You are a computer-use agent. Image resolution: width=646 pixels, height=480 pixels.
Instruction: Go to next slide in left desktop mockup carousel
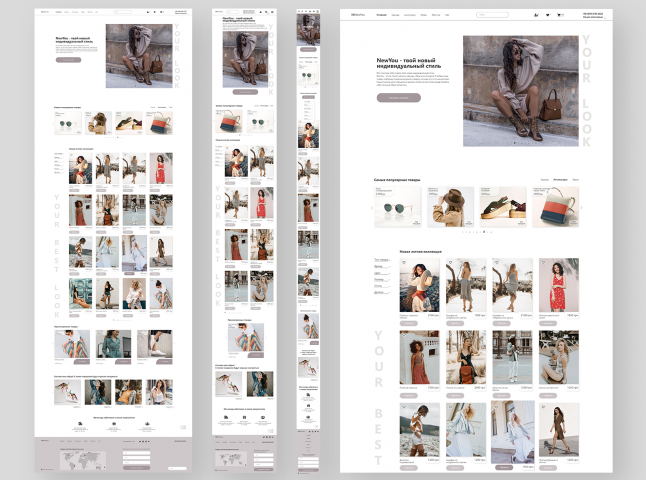tap(174, 123)
